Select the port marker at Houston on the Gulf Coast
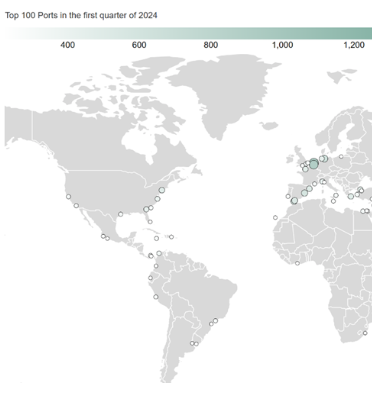The width and height of the screenshot is (372, 403). [x=121, y=214]
